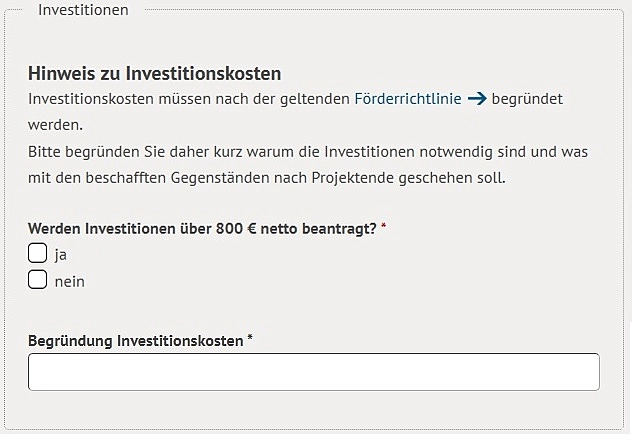Tick the "ja" checkbox

[38, 253]
